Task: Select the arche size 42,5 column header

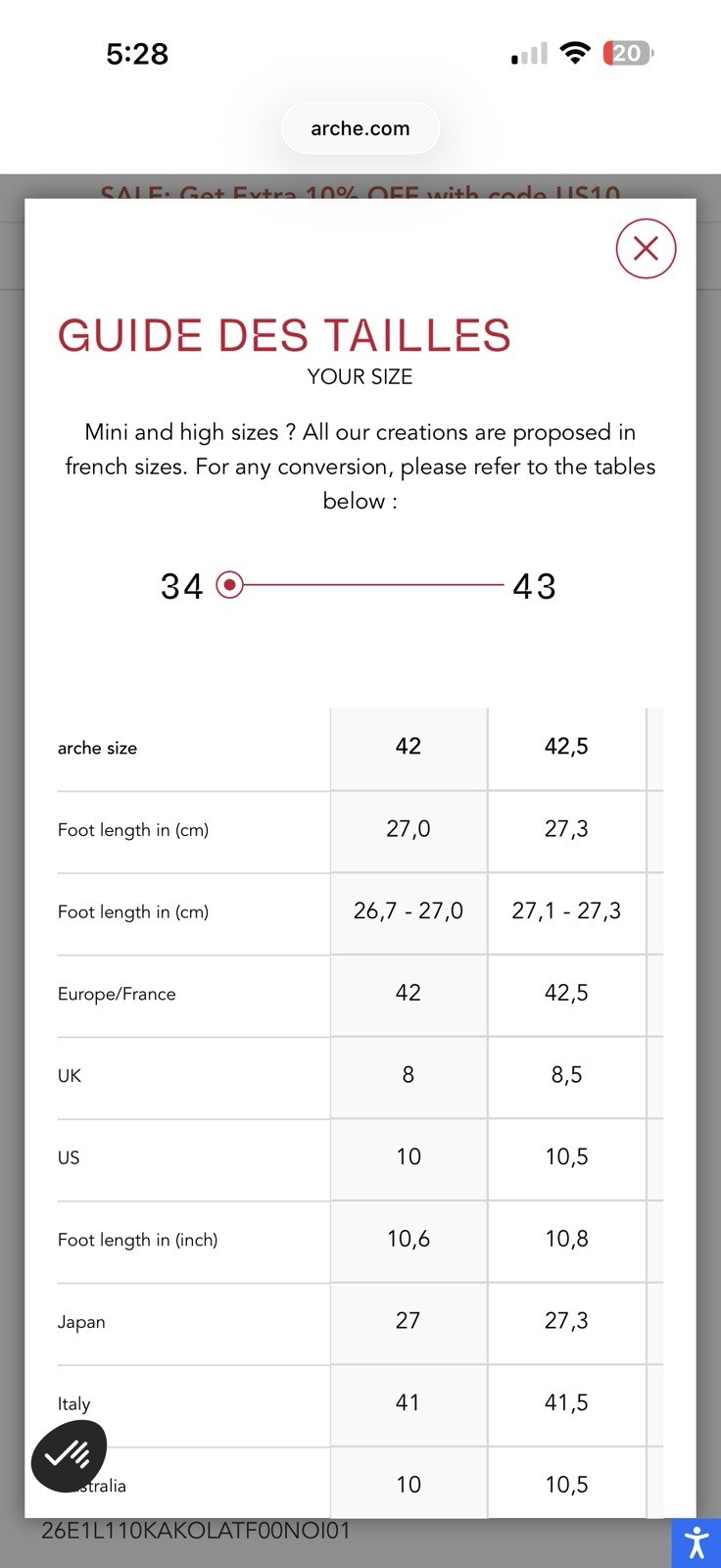Action: [x=566, y=747]
